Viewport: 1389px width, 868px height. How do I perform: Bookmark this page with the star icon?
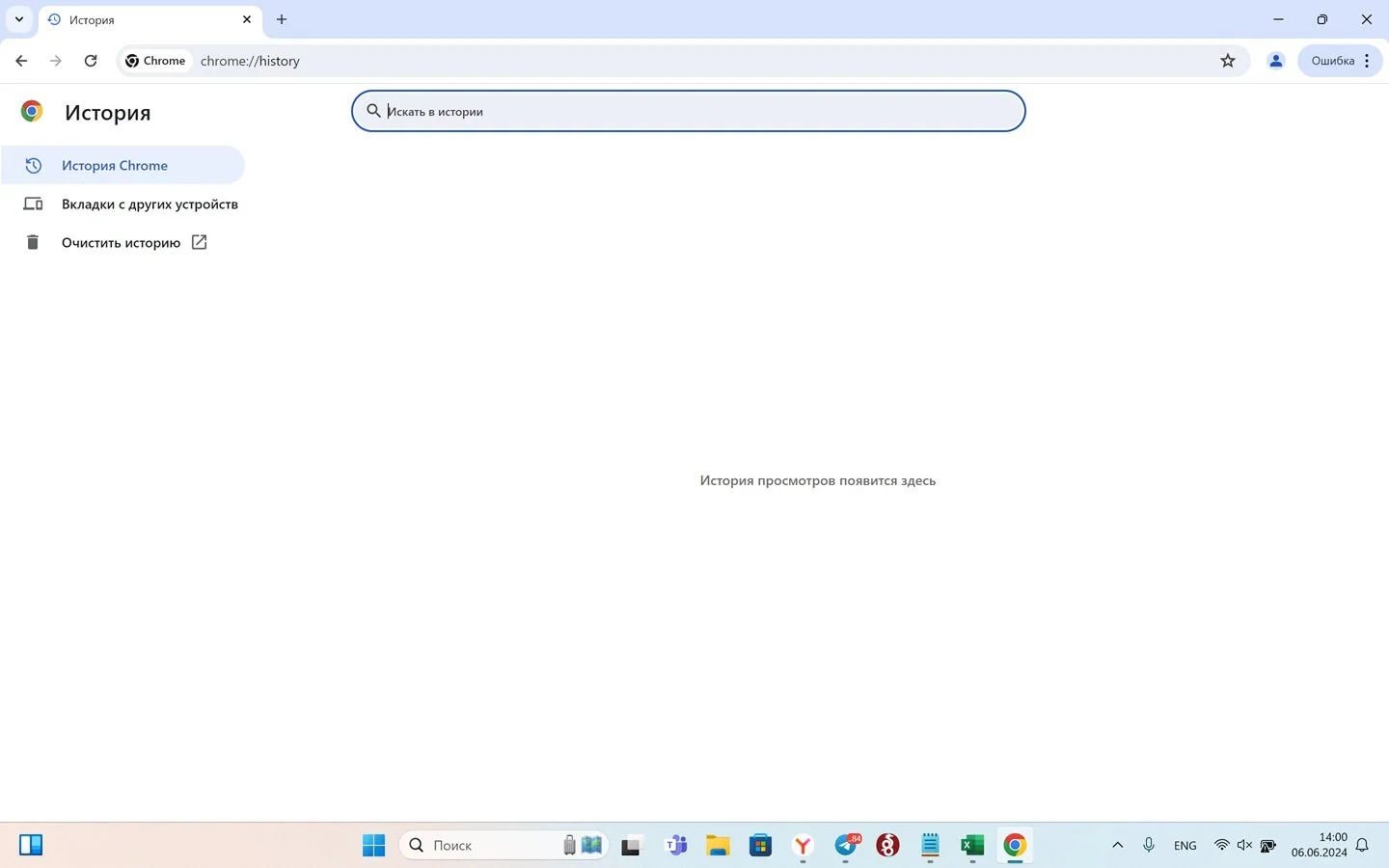click(x=1228, y=61)
